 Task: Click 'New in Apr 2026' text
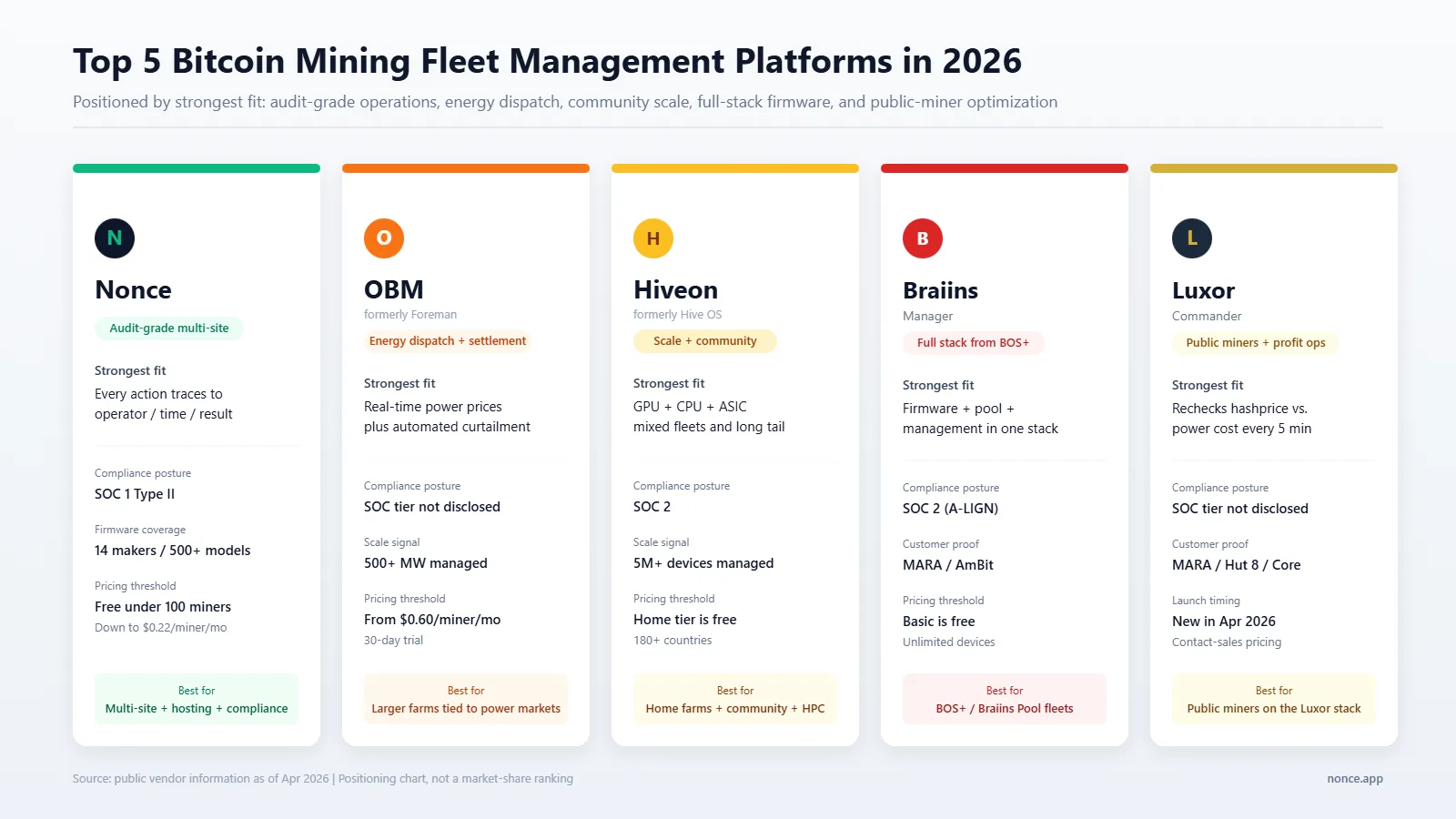point(1224,622)
